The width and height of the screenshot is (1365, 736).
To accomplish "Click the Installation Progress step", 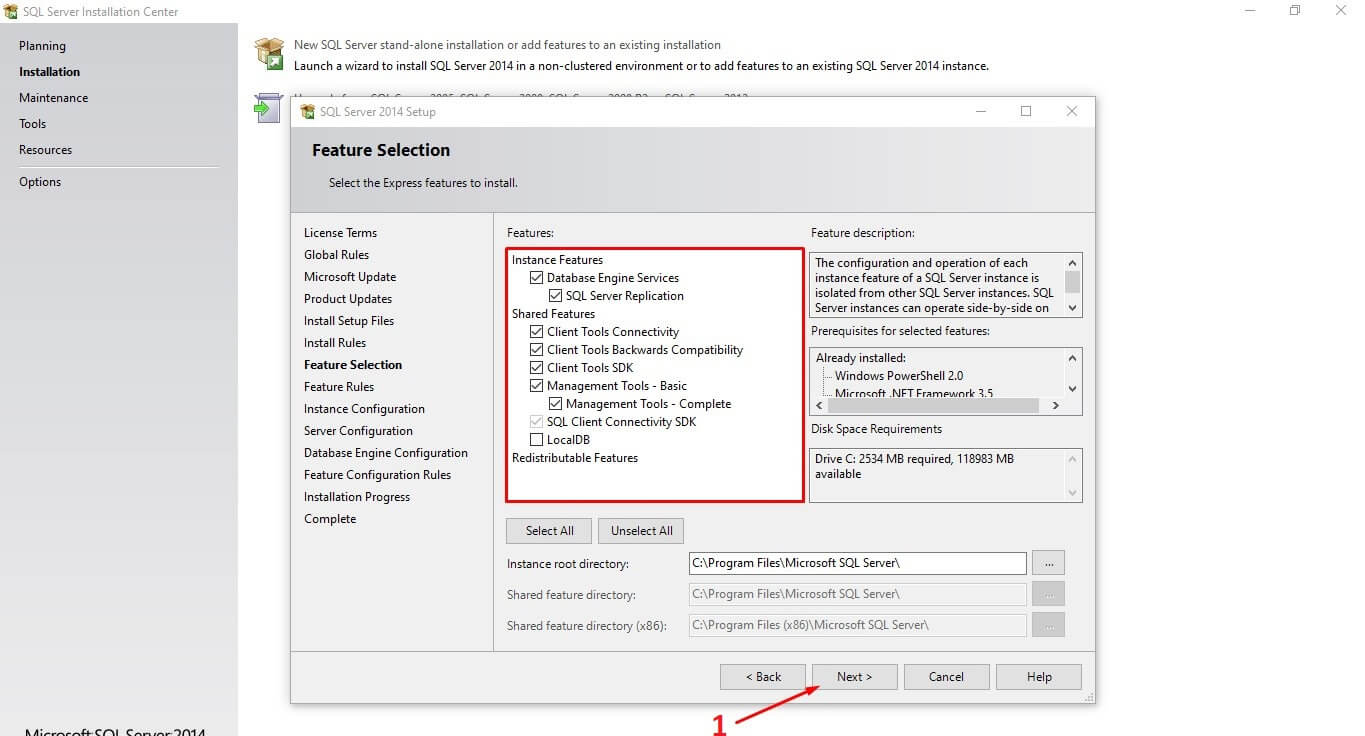I will point(357,497).
